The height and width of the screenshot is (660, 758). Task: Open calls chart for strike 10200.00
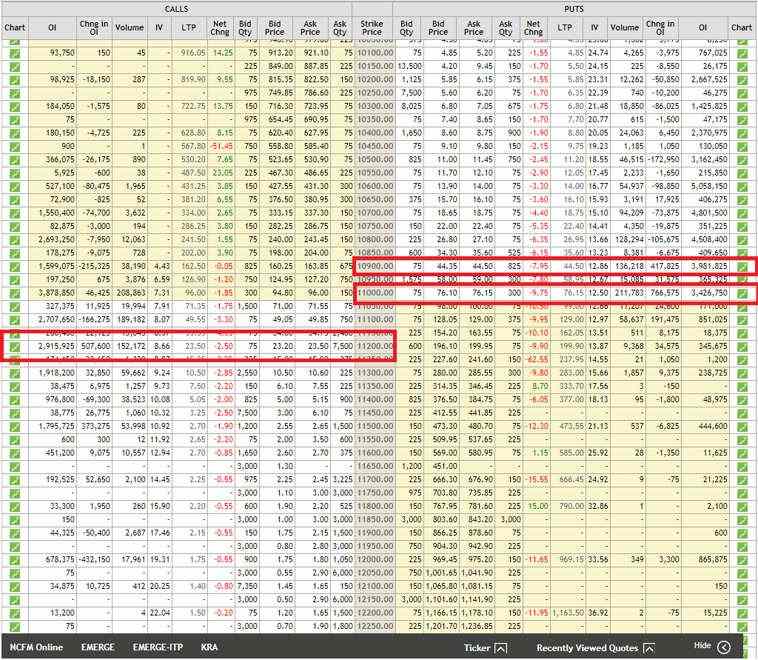point(15,80)
